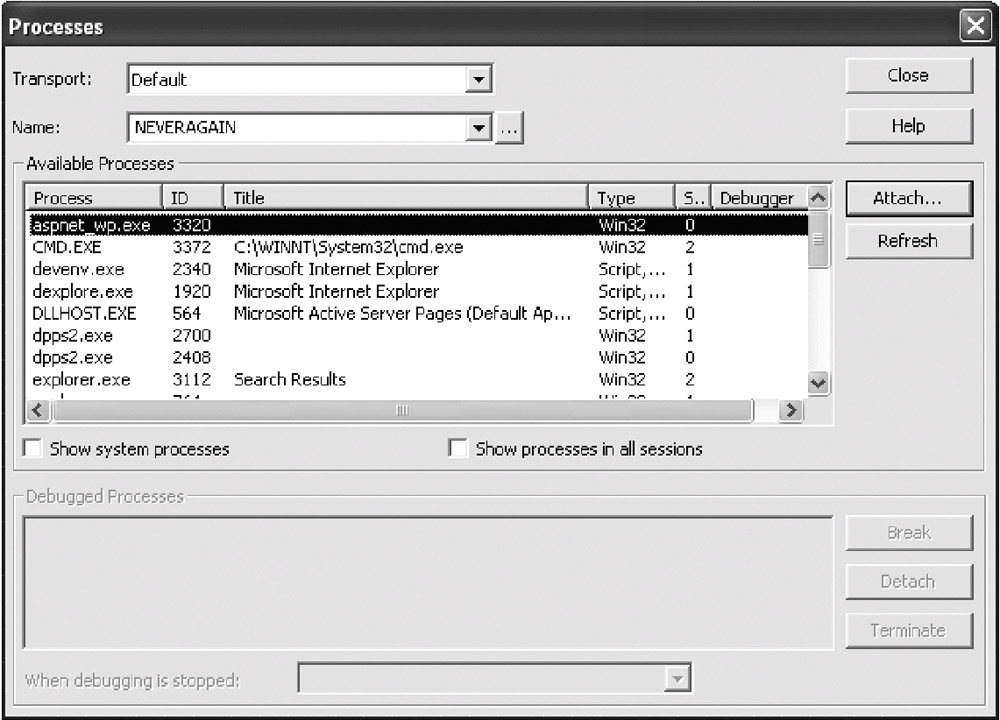Sort processes by ID column header
This screenshot has width=1000, height=720.
pyautogui.click(x=192, y=198)
